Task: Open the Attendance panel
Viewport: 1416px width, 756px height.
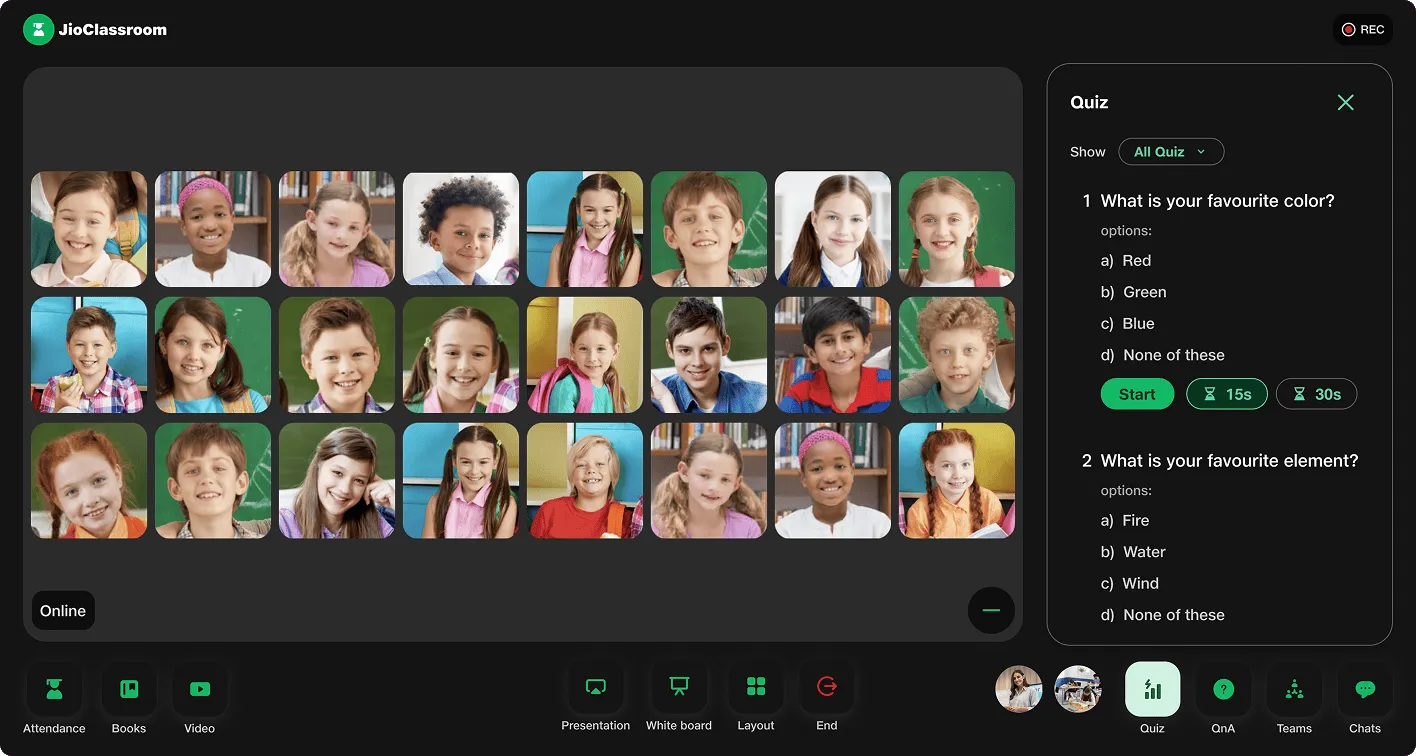Action: coord(54,690)
